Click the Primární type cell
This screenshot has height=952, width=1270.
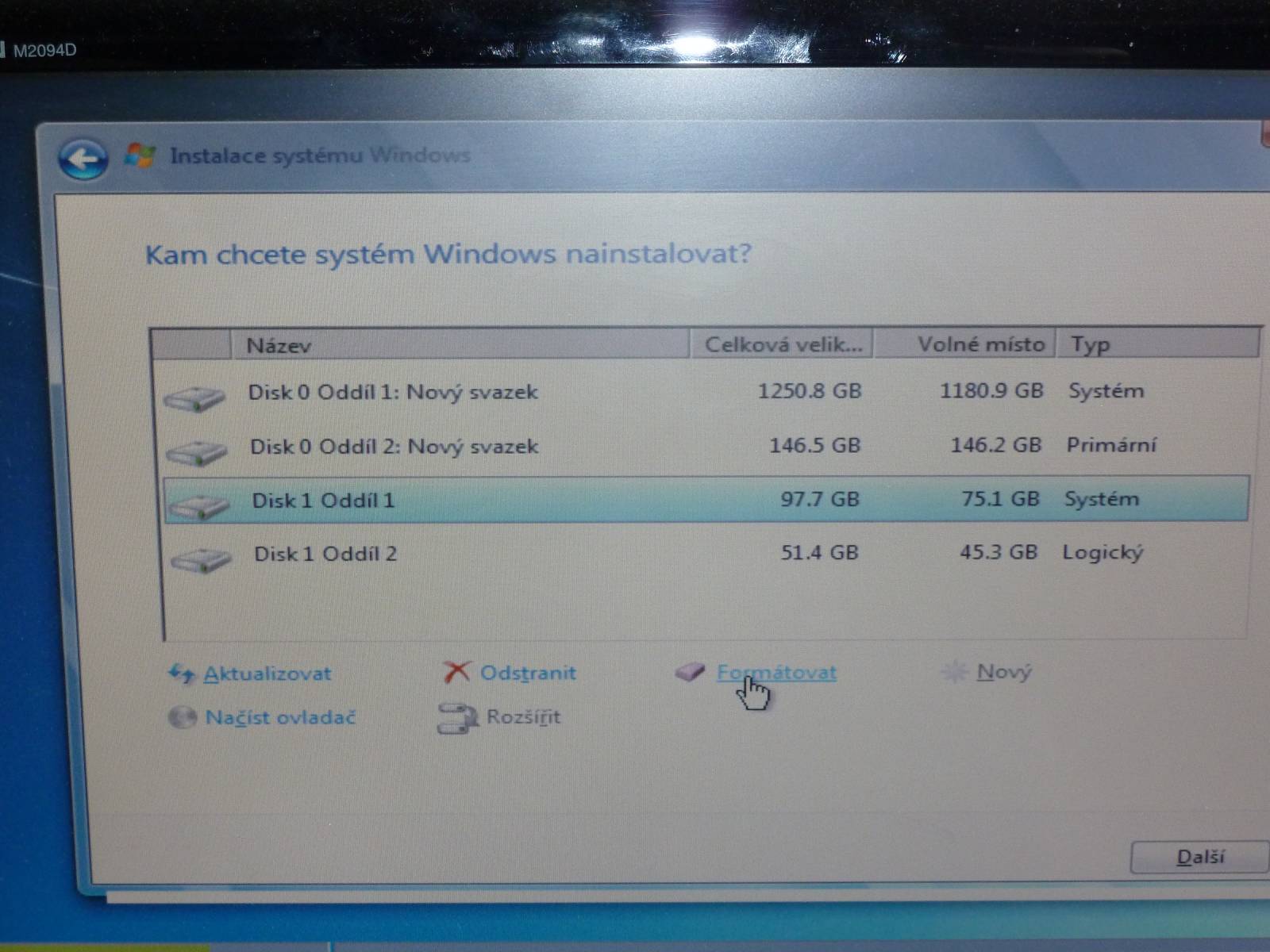1111,444
